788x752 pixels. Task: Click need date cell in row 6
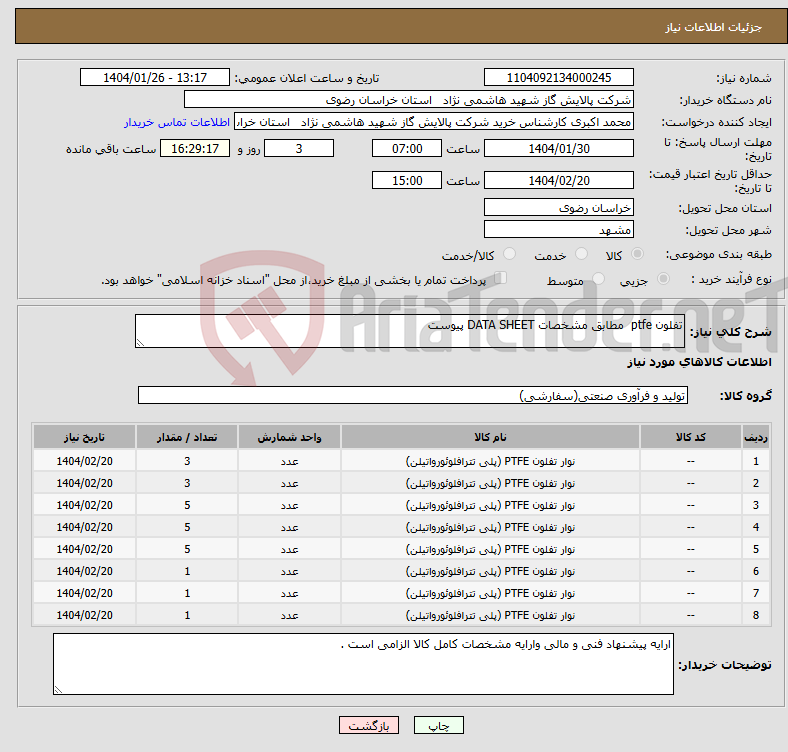(84, 572)
